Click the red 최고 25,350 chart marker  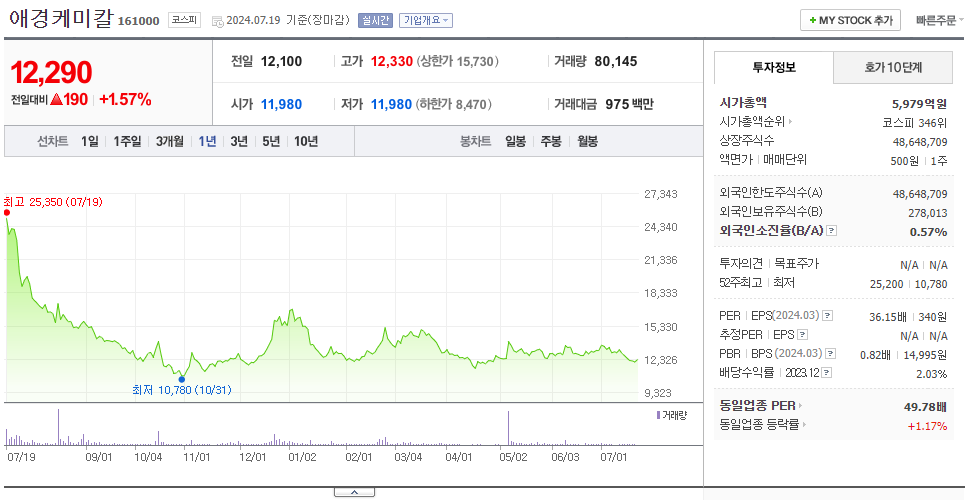[7, 212]
